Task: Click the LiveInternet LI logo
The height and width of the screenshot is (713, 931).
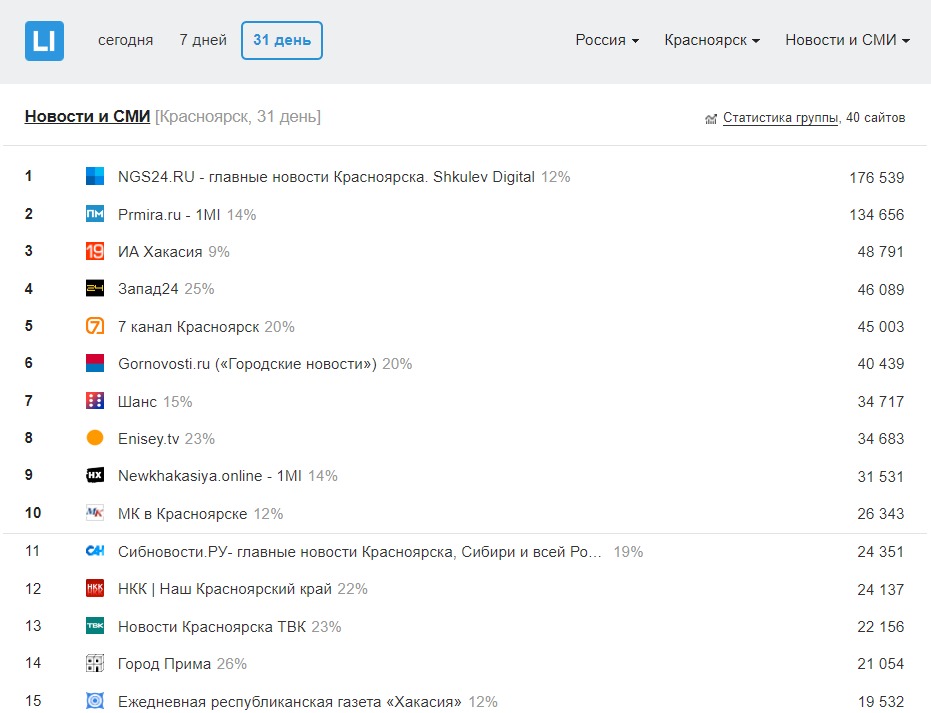Action: tap(44, 41)
